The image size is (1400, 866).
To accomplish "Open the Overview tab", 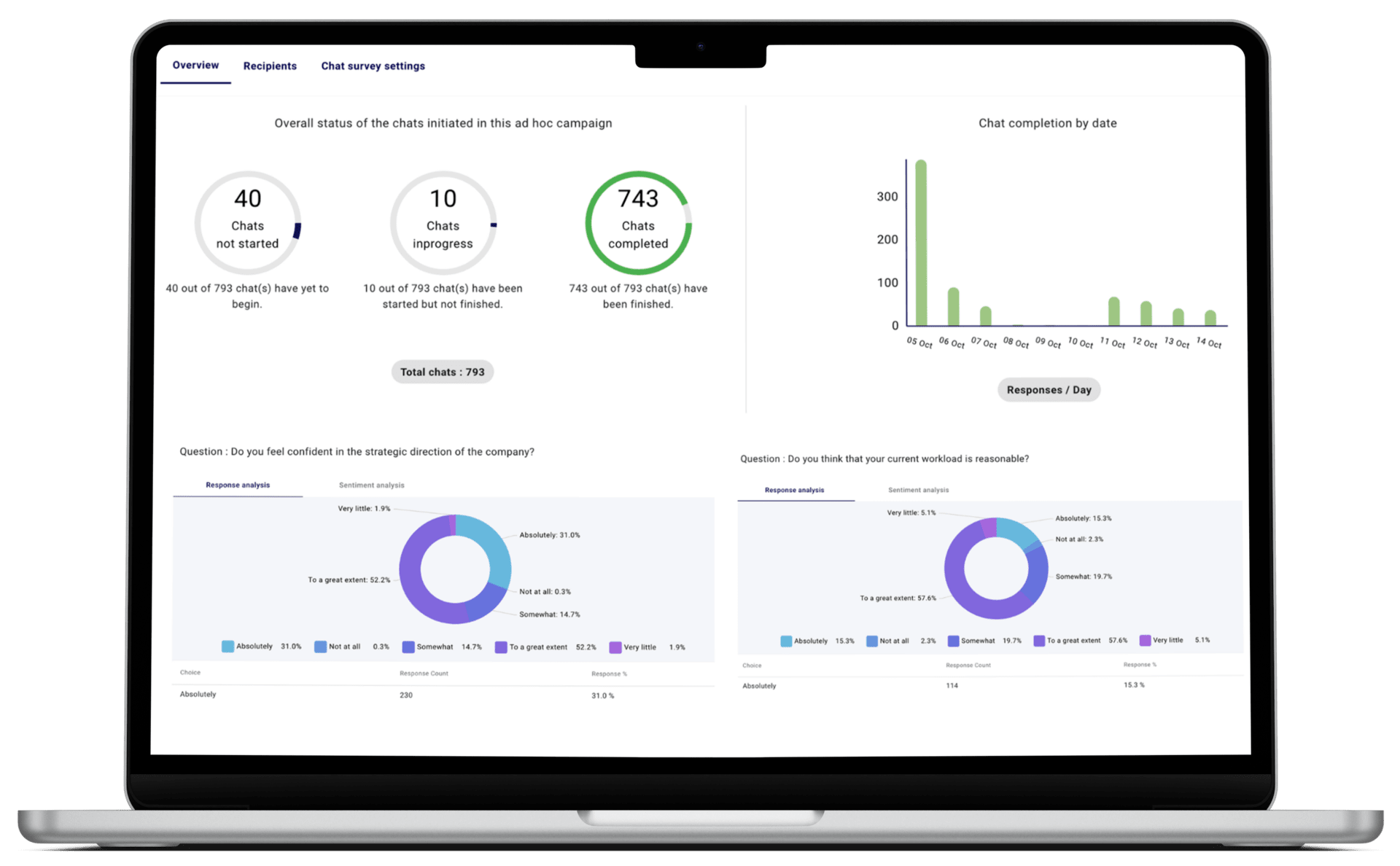I will [x=195, y=66].
